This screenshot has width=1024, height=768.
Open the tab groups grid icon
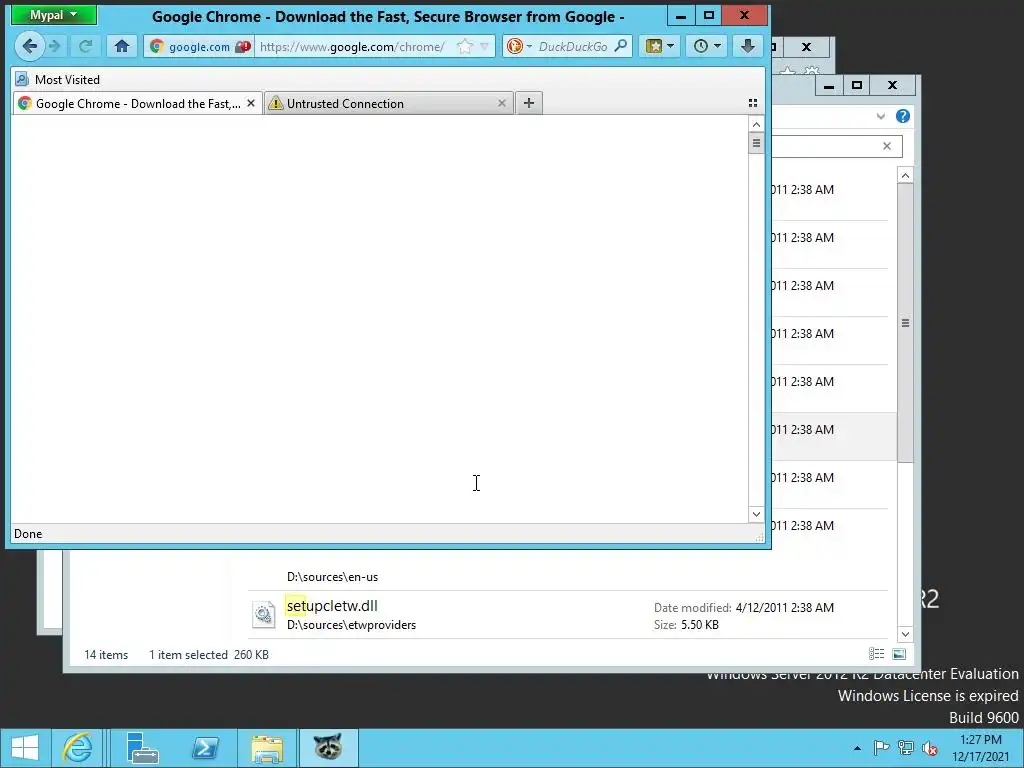(x=752, y=103)
